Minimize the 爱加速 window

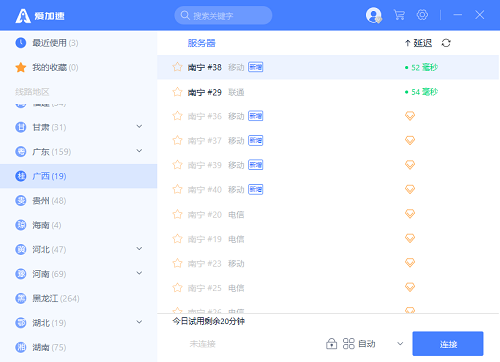pyautogui.click(x=458, y=15)
